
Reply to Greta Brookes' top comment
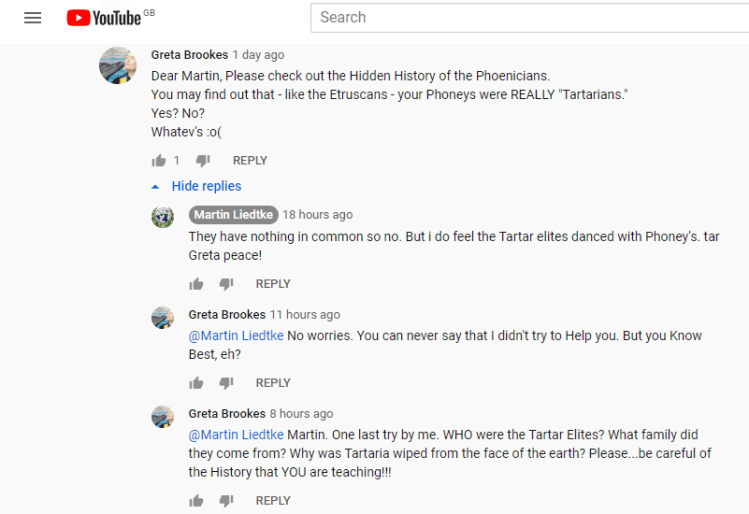pos(250,160)
